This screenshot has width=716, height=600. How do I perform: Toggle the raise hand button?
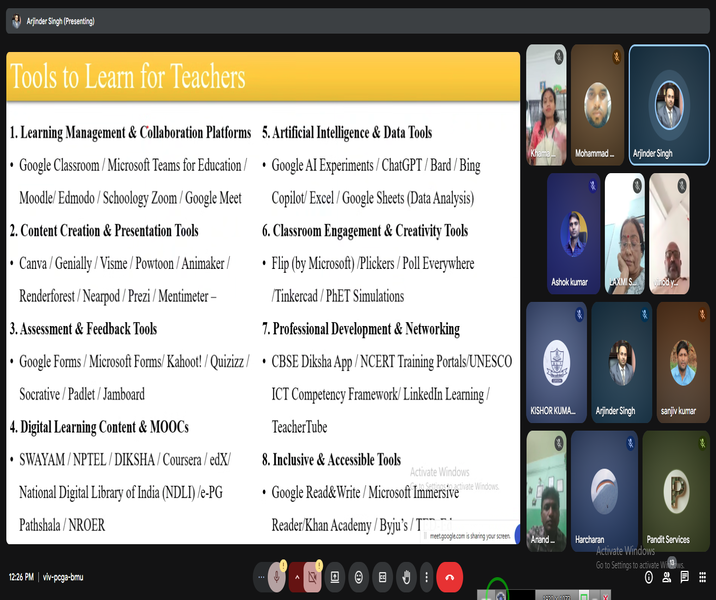pyautogui.click(x=406, y=577)
